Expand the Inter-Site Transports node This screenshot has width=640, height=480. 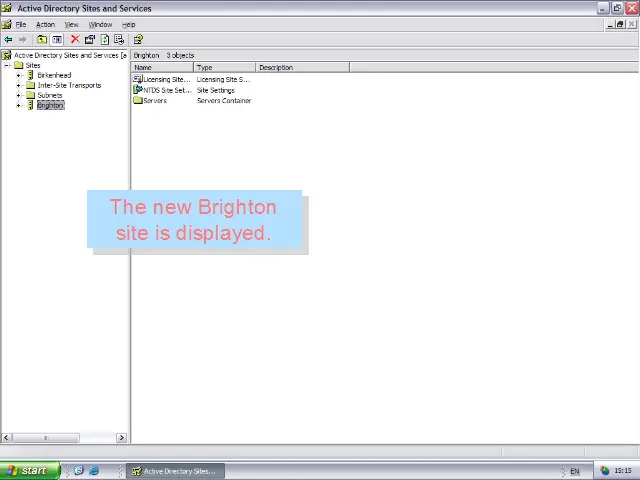(x=18, y=85)
